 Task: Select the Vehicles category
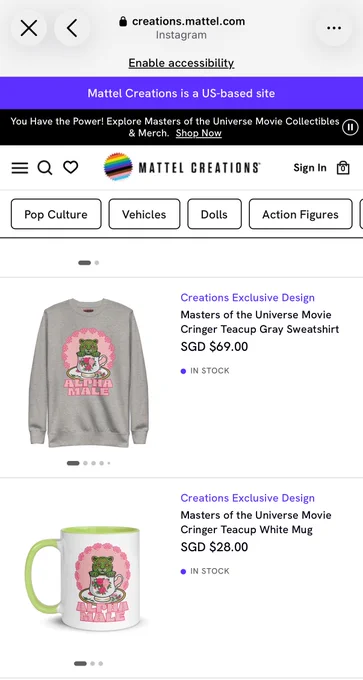pos(144,214)
